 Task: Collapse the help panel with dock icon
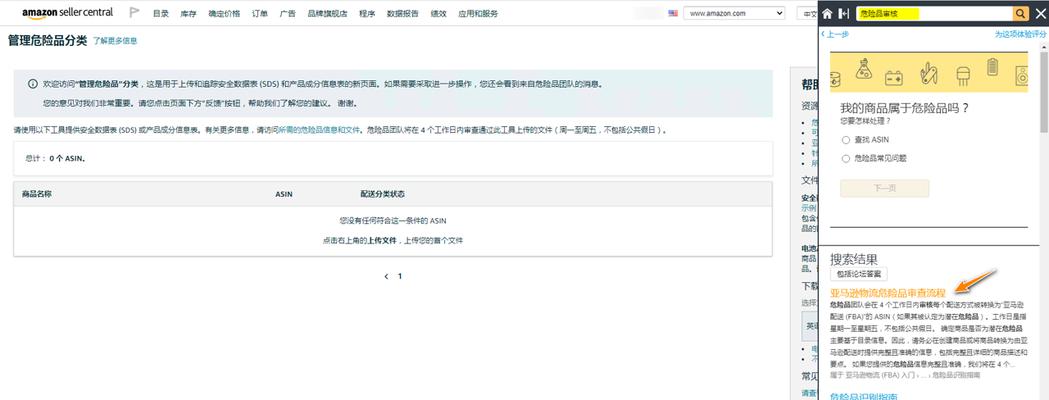[844, 13]
